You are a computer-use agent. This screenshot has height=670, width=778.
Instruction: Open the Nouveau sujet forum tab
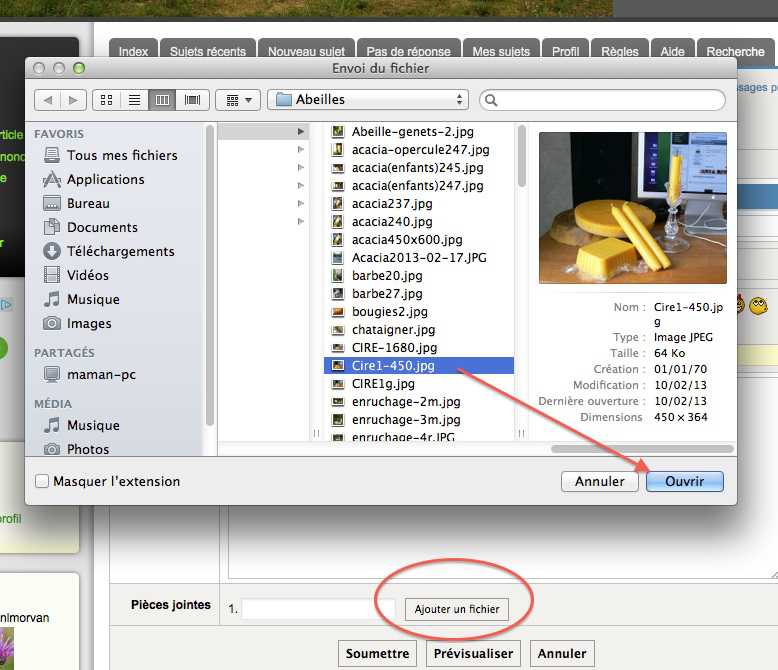tap(306, 51)
